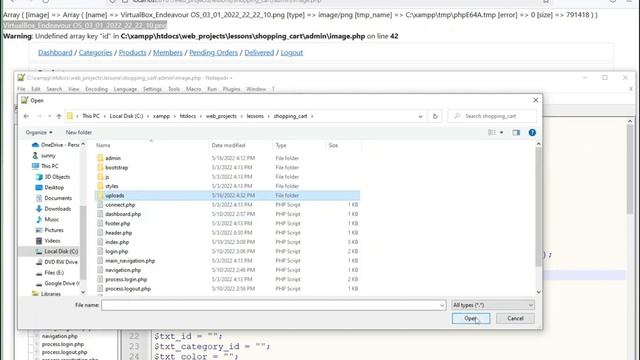
Task: Toggle the preview pane icon
Action: [516, 133]
